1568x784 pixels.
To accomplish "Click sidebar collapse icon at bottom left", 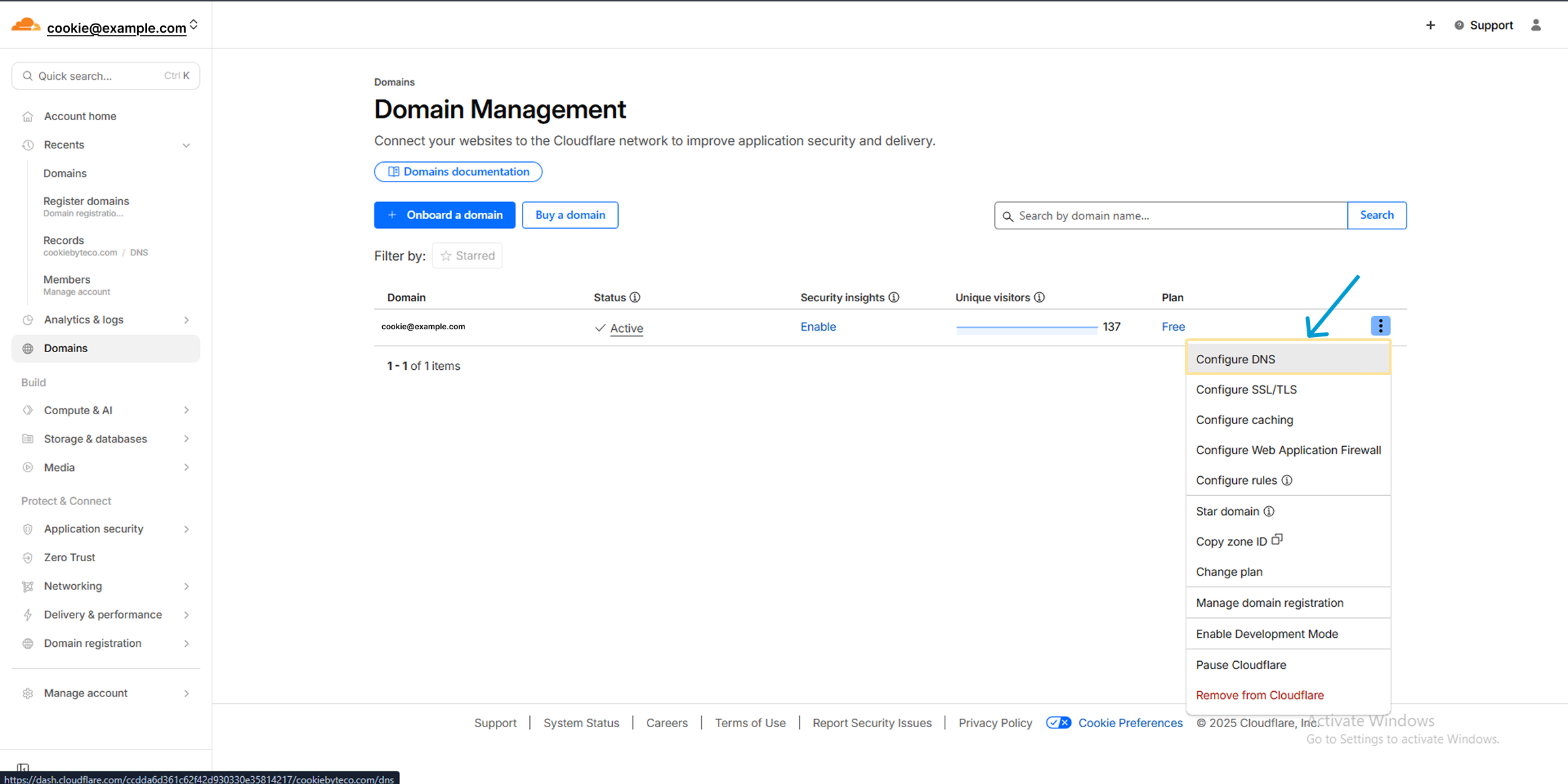I will pyautogui.click(x=23, y=767).
